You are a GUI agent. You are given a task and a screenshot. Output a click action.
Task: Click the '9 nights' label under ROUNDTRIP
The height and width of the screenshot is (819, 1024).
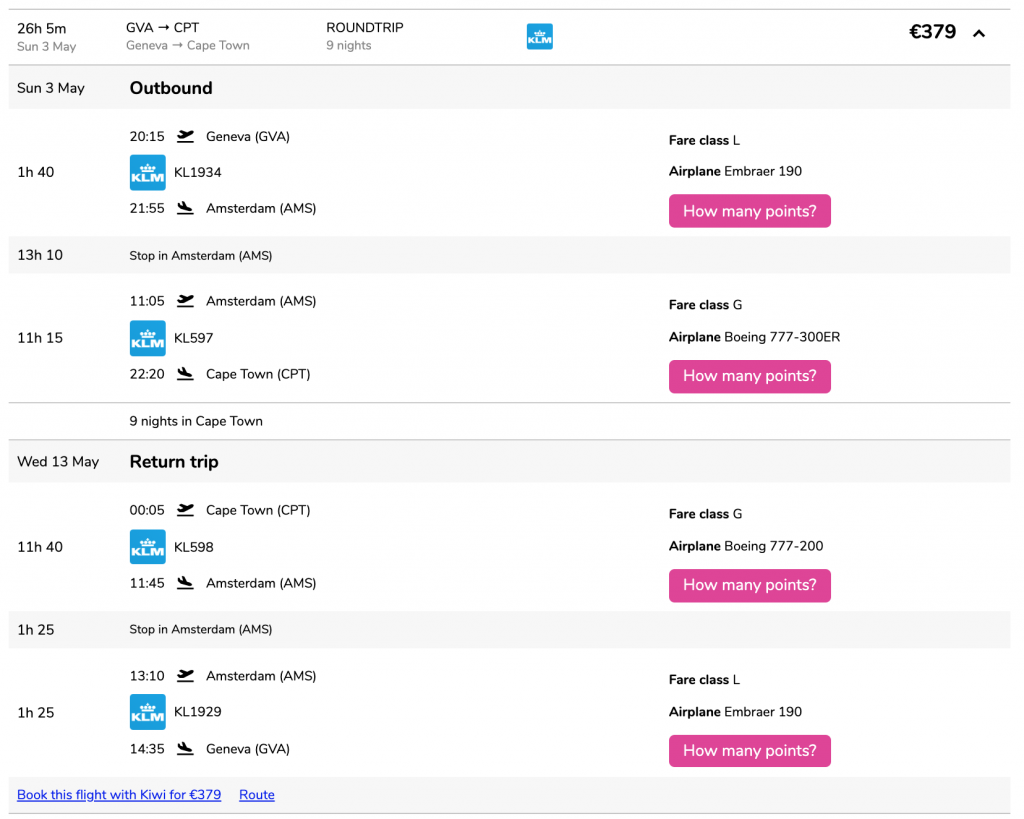349,45
